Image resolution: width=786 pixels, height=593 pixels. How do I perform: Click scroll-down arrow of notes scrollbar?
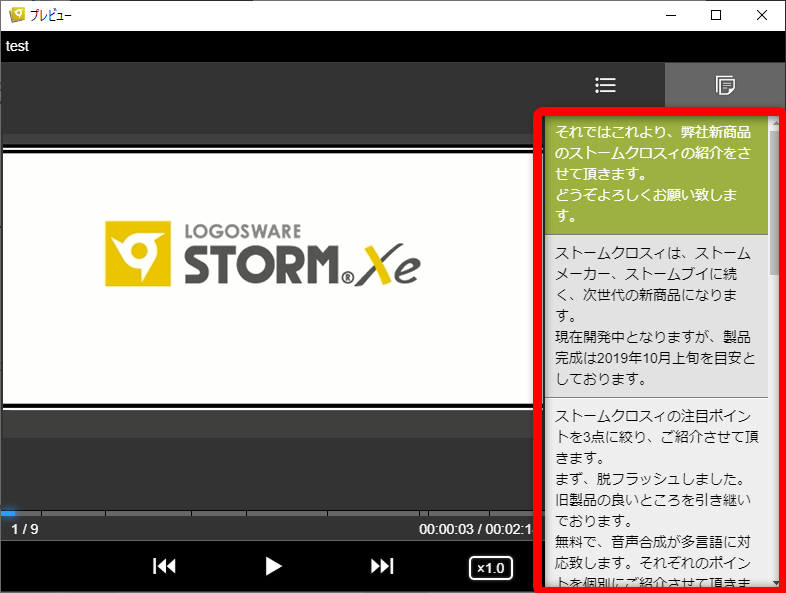(775, 581)
